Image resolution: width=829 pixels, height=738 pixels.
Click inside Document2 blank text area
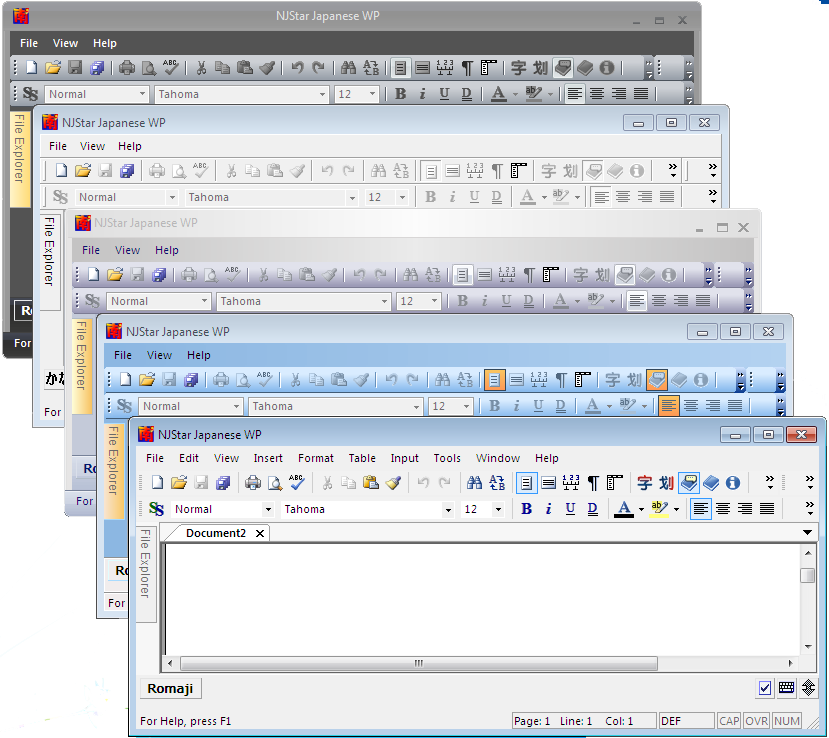pos(482,598)
